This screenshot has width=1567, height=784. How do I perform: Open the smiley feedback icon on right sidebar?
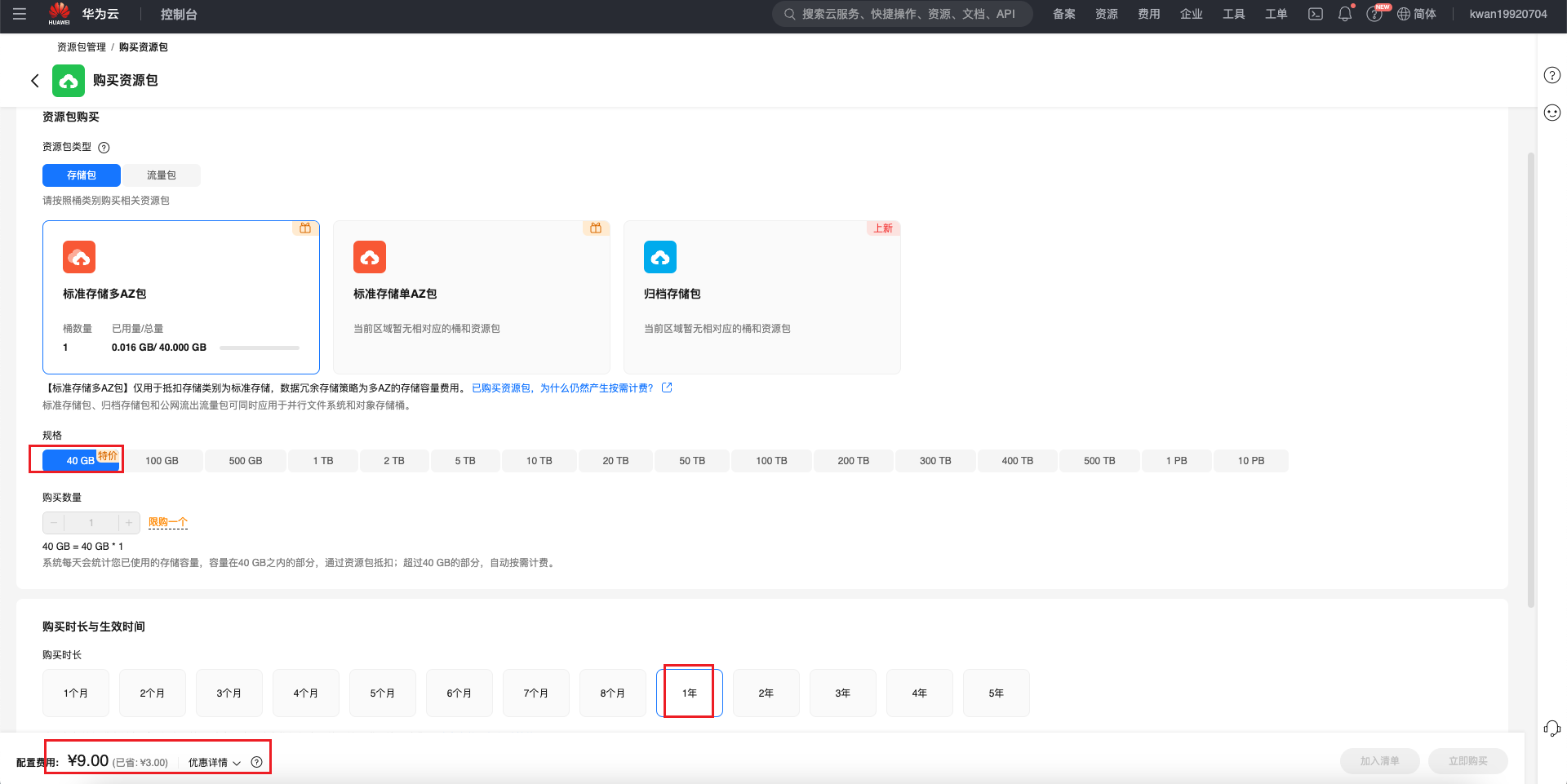coord(1551,113)
